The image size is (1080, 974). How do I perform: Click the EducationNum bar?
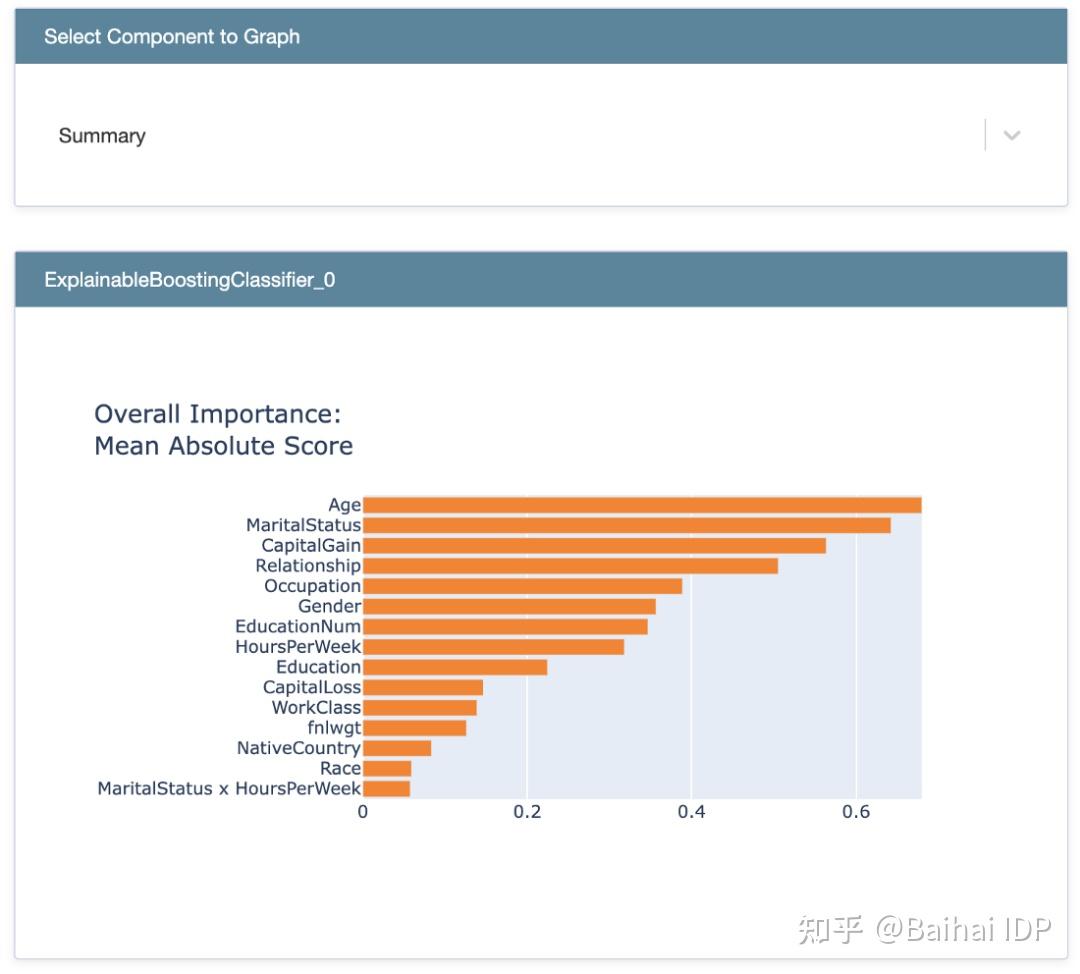(505, 627)
